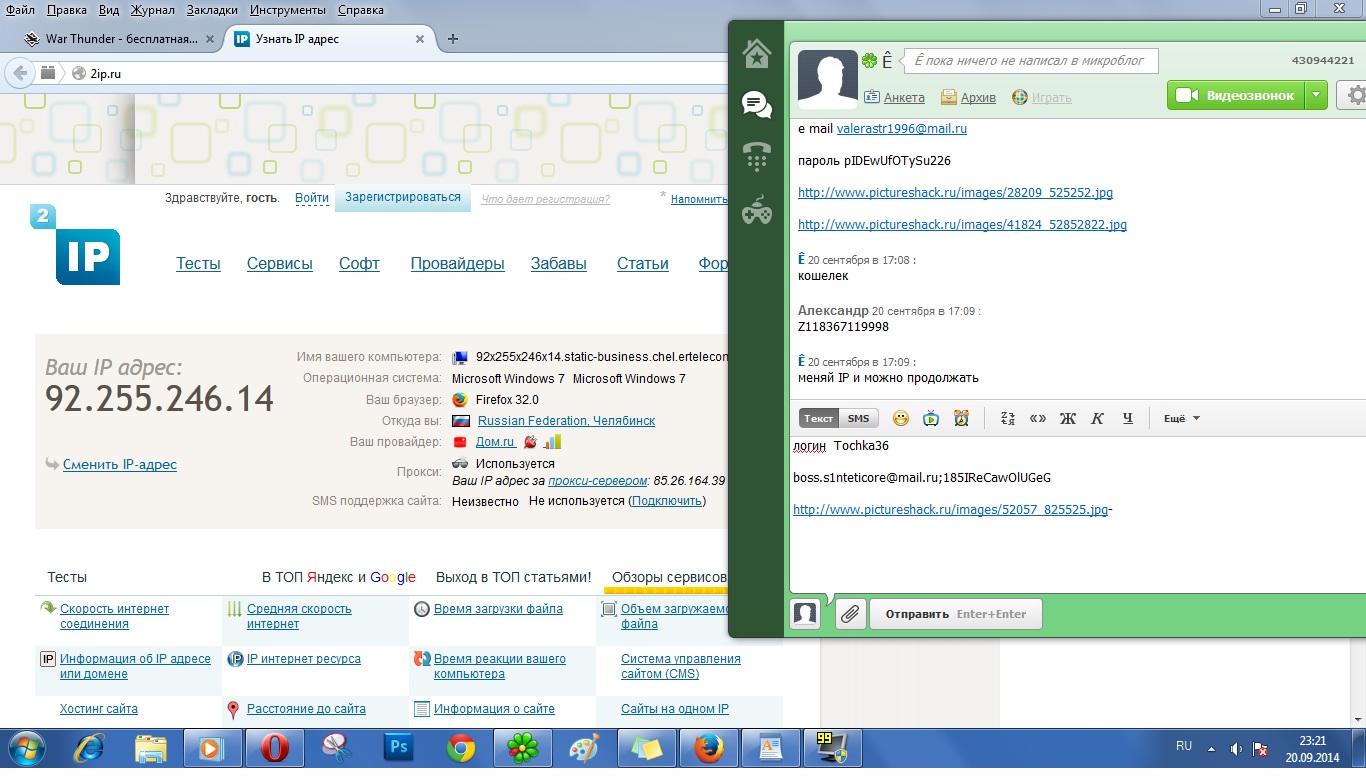Image resolution: width=1366 pixels, height=780 pixels.
Task: Open the animated TV multimedia icon
Action: 931,418
